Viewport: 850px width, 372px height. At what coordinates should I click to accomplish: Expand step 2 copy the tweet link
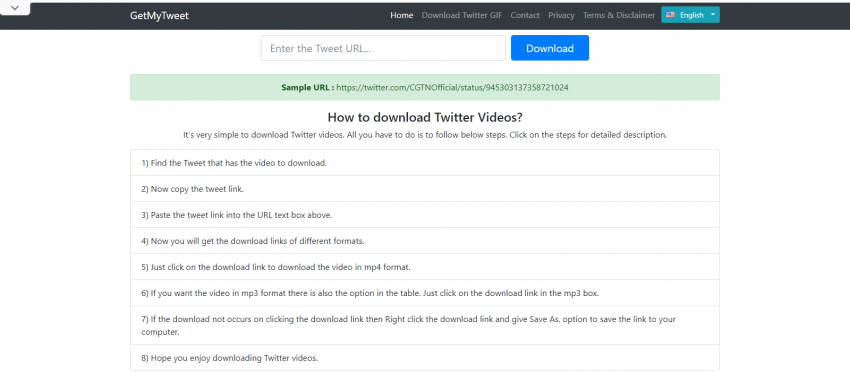tap(425, 189)
